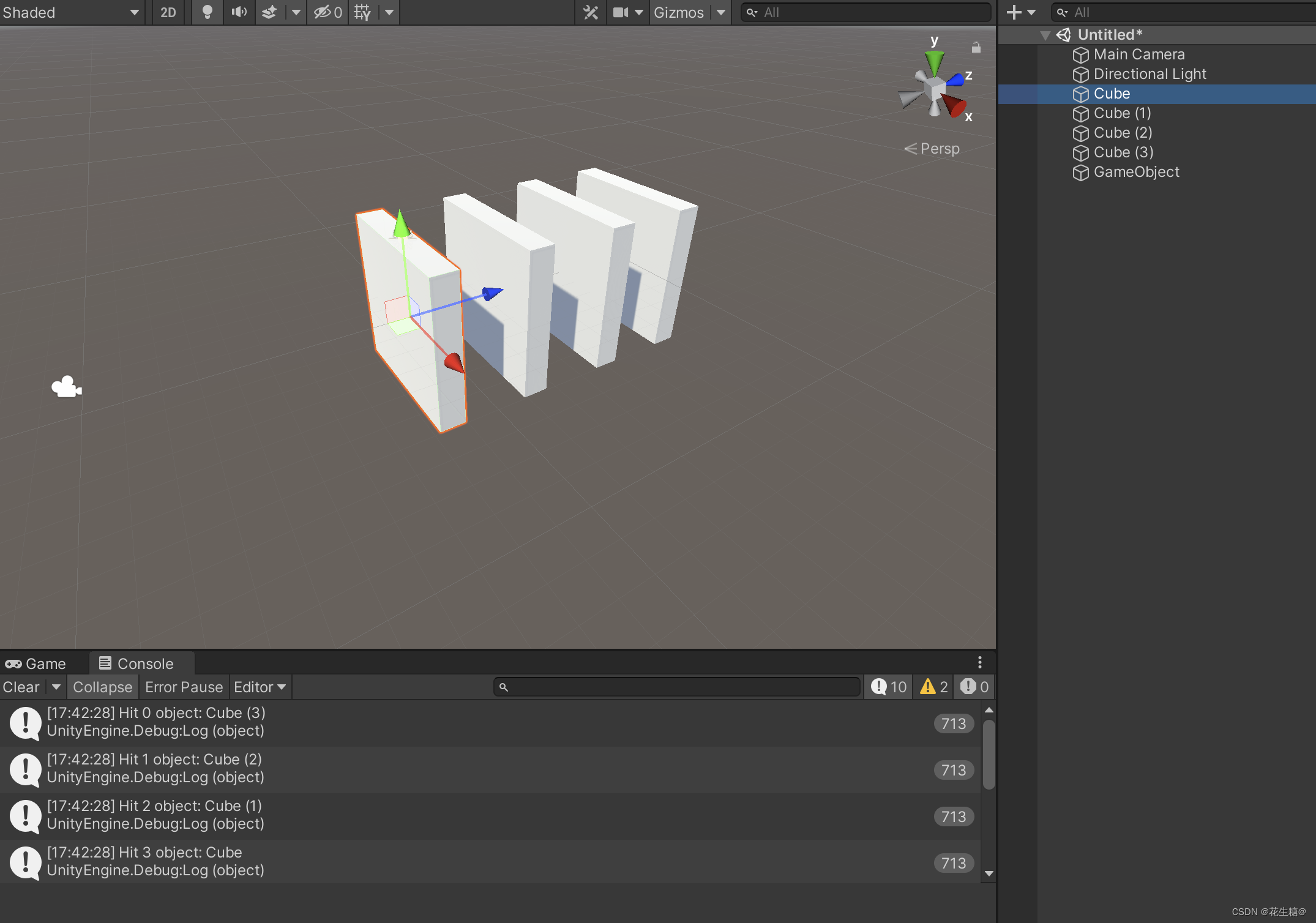Open the Gizmos dropdown menu
This screenshot has height=923, width=1316.
coord(689,12)
